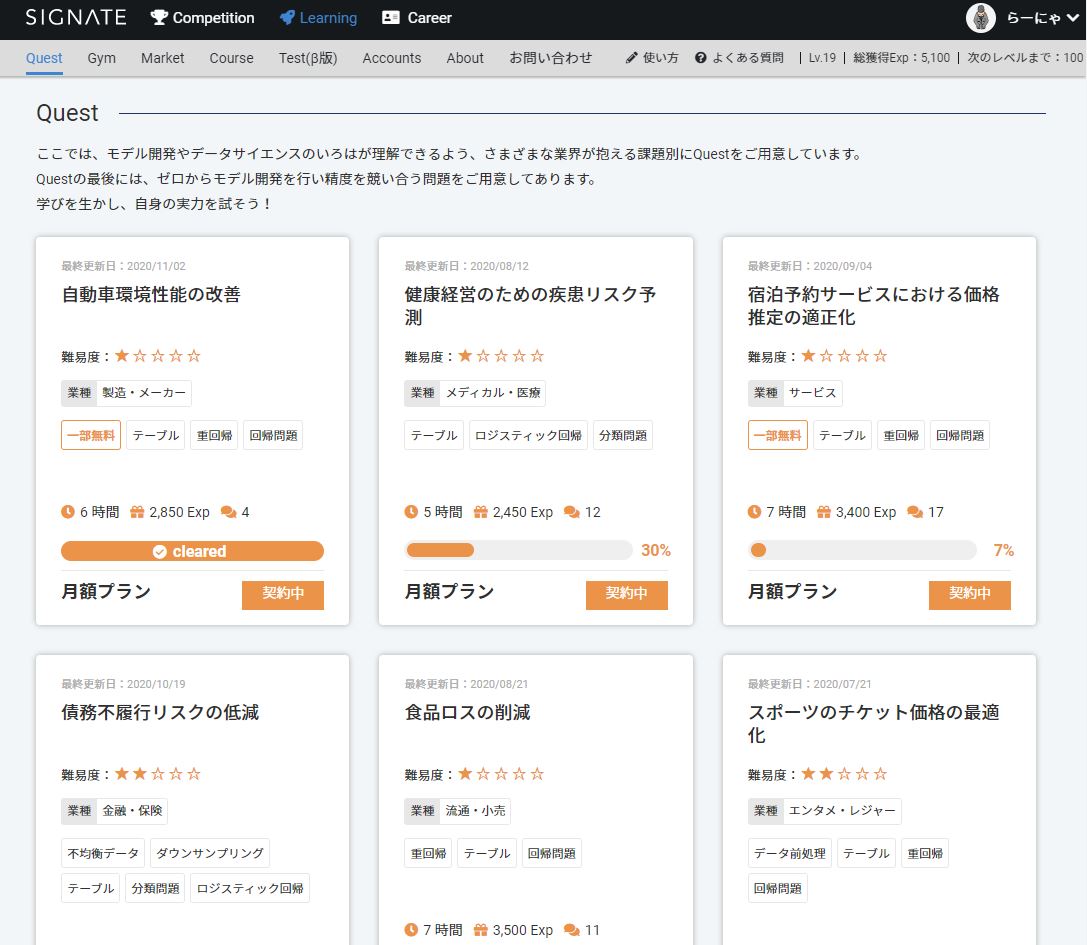Open the 食品ロスの削減 quest title

[467, 712]
